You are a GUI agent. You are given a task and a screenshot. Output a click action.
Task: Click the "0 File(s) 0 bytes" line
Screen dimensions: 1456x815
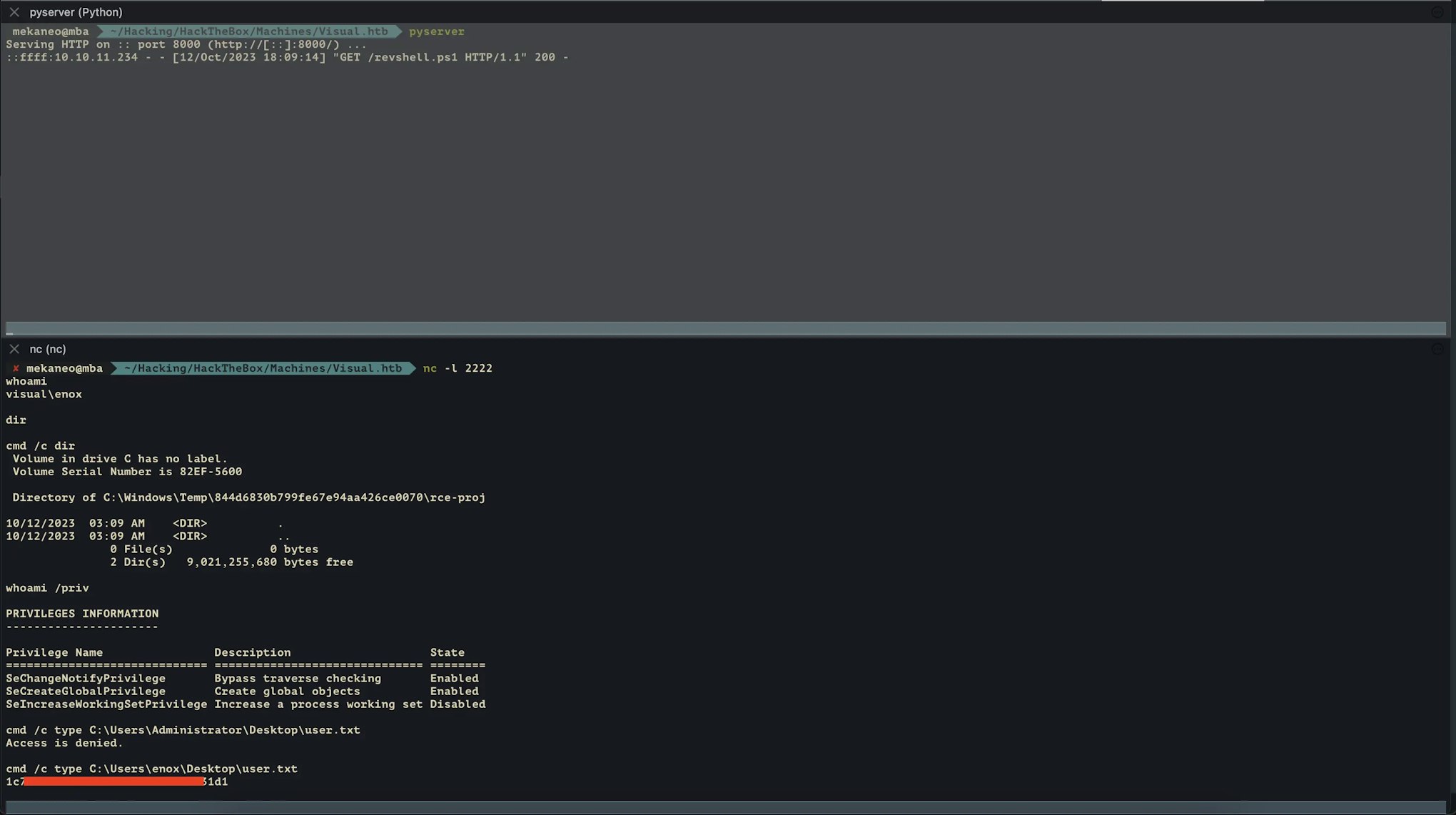pyautogui.click(x=214, y=549)
